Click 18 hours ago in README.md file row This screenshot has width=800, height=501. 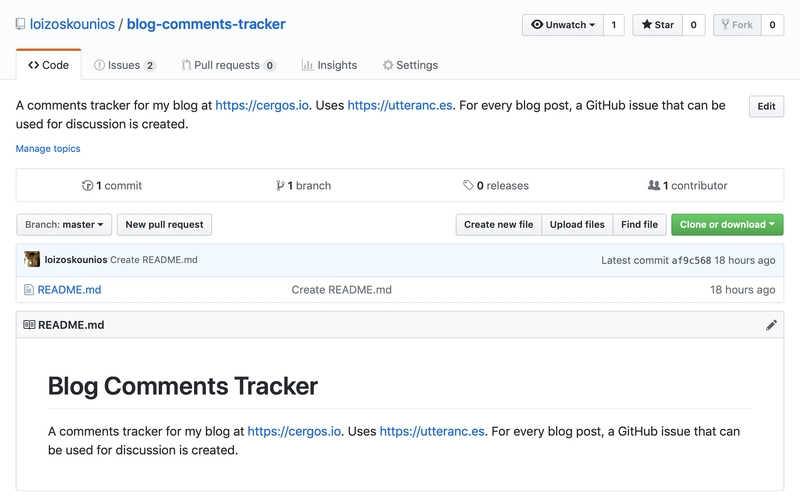(742, 290)
